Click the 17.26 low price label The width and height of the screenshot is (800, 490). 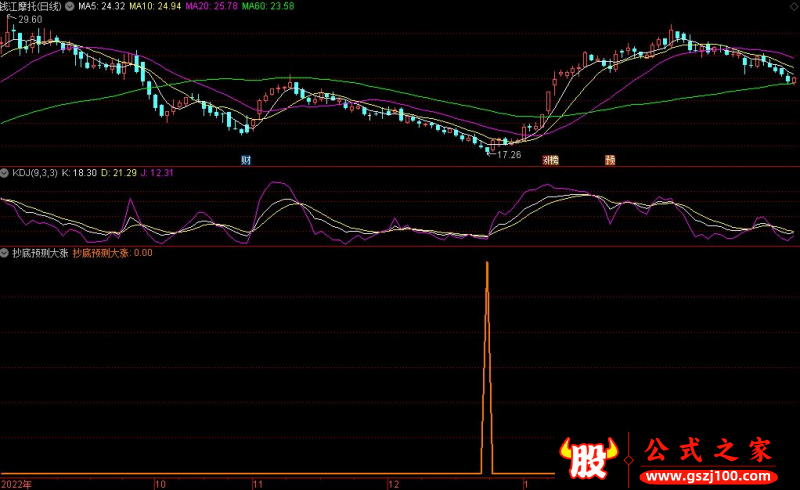509,154
